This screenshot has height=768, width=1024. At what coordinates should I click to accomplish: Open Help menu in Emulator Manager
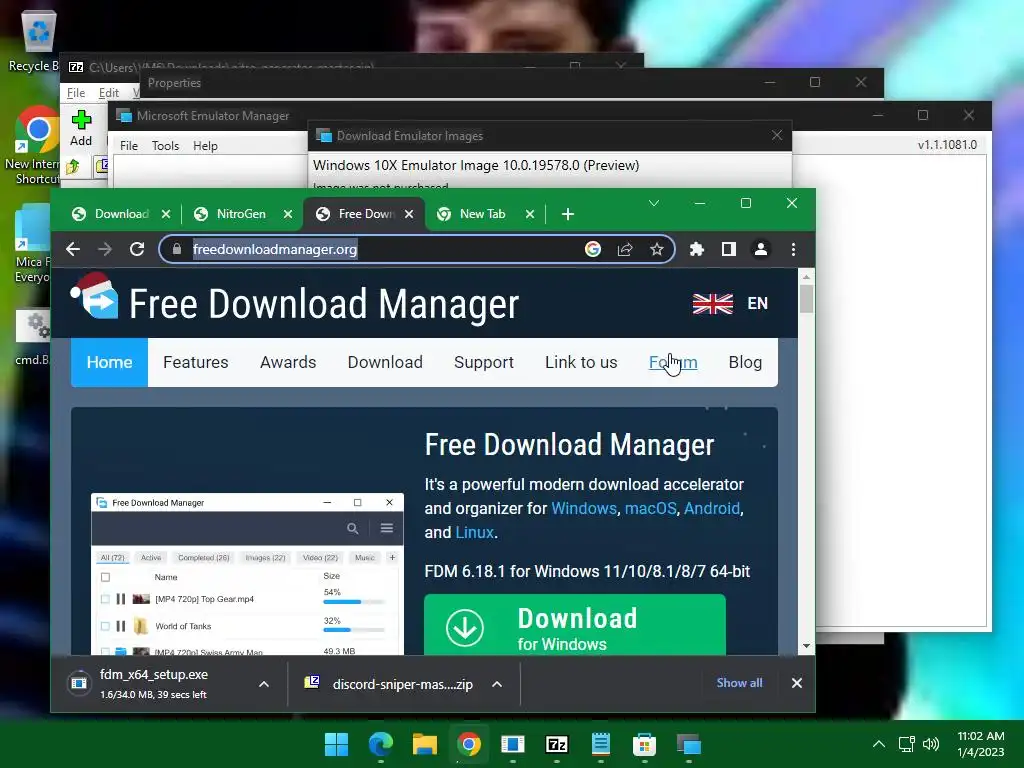point(205,146)
